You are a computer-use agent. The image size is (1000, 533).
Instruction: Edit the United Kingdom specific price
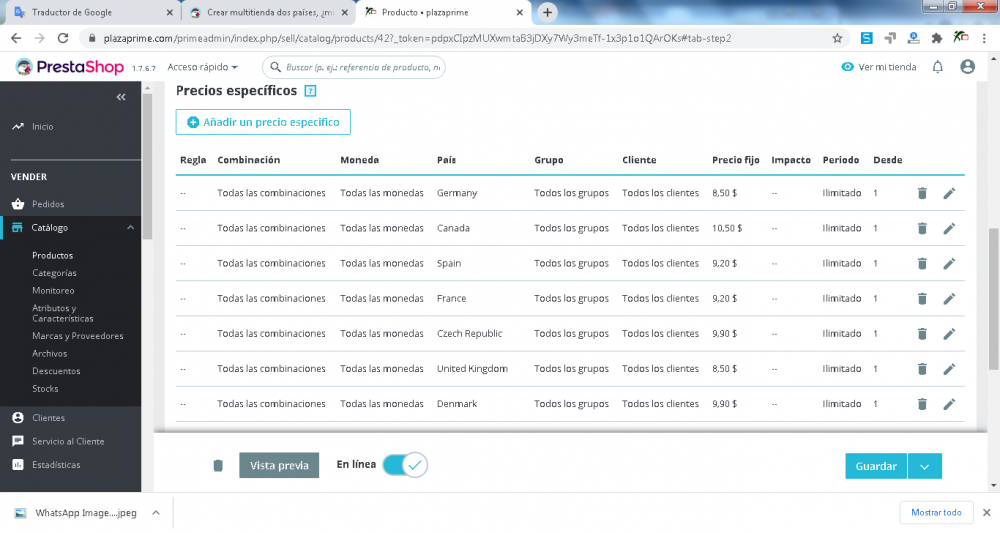coord(949,369)
